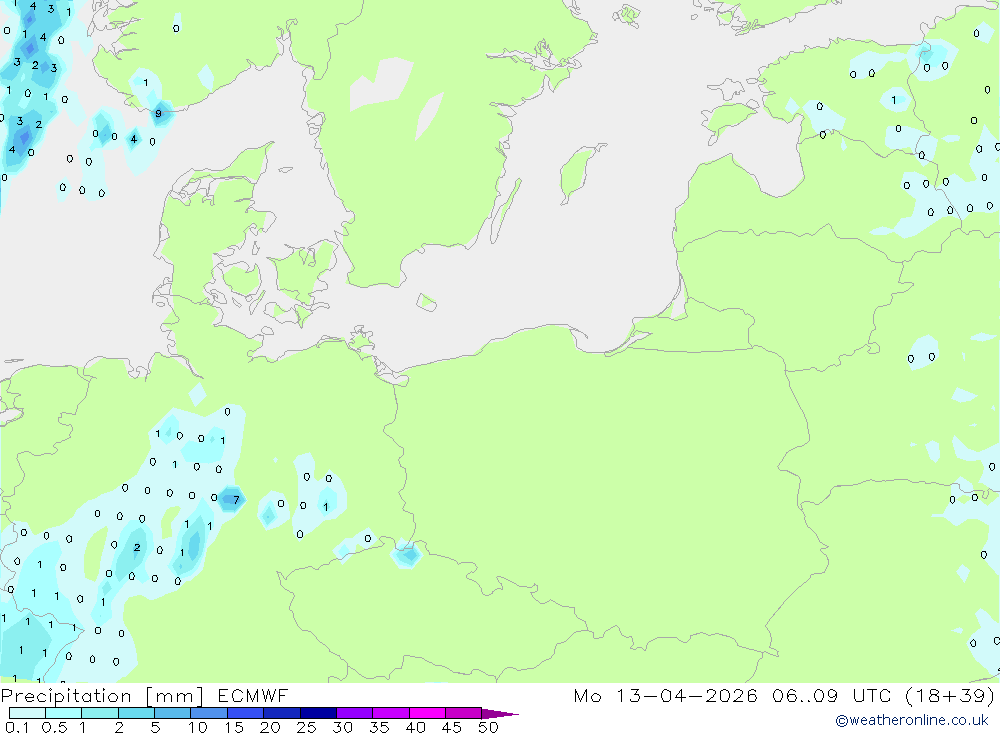
Task: Click the '15' legend scale label
Action: click(x=234, y=727)
